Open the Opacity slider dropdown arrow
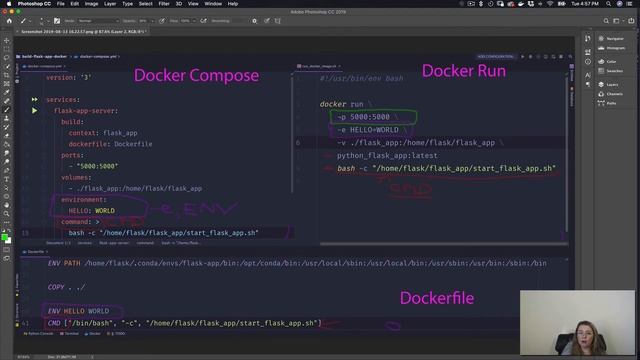The height and width of the screenshot is (360, 640). tap(153, 21)
